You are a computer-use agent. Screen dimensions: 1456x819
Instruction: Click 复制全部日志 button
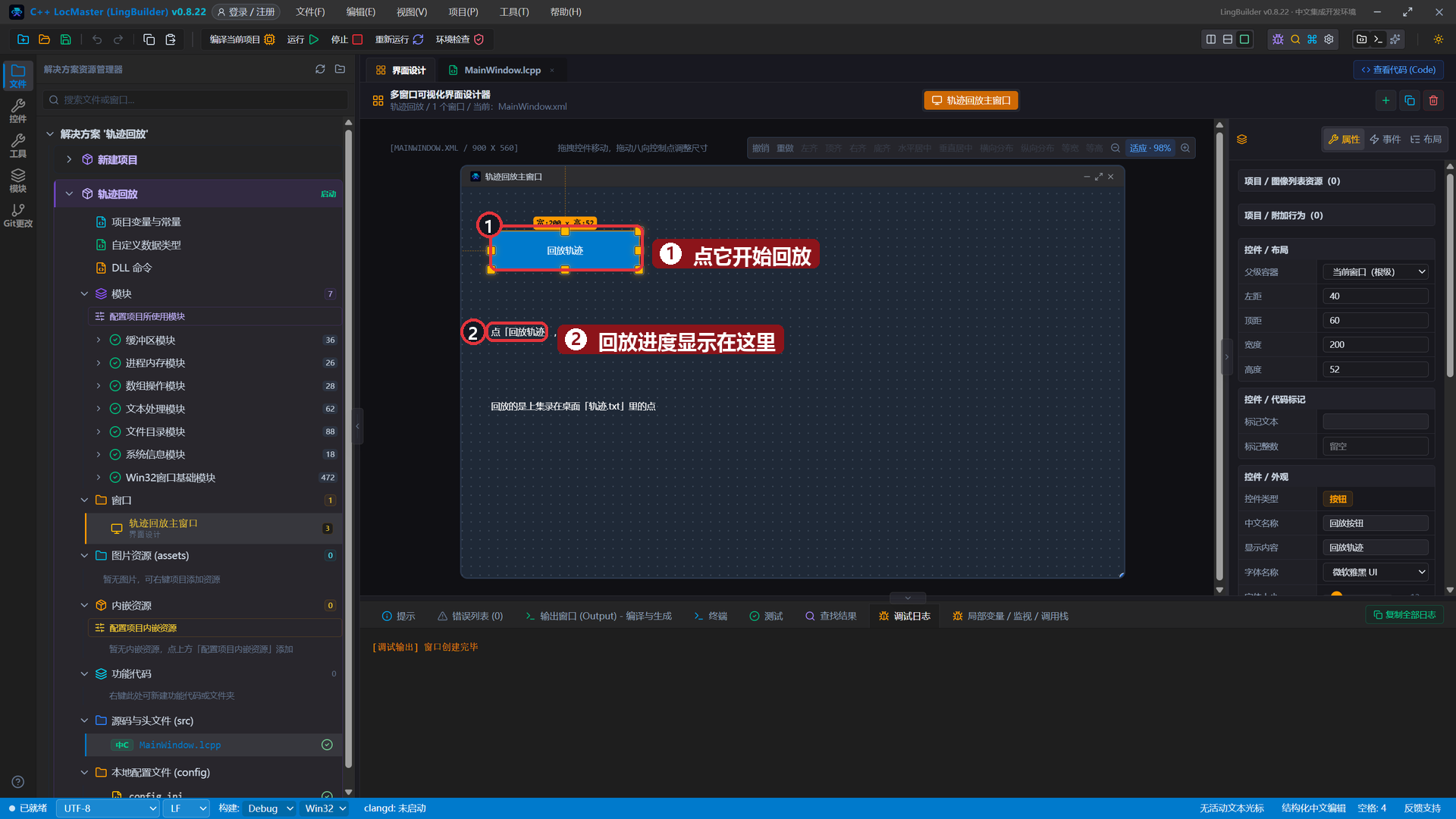tap(1404, 615)
